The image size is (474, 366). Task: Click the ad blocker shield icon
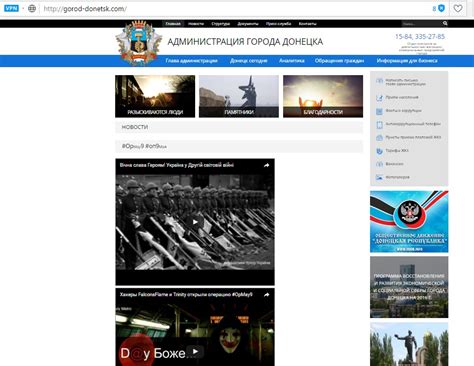(x=441, y=9)
